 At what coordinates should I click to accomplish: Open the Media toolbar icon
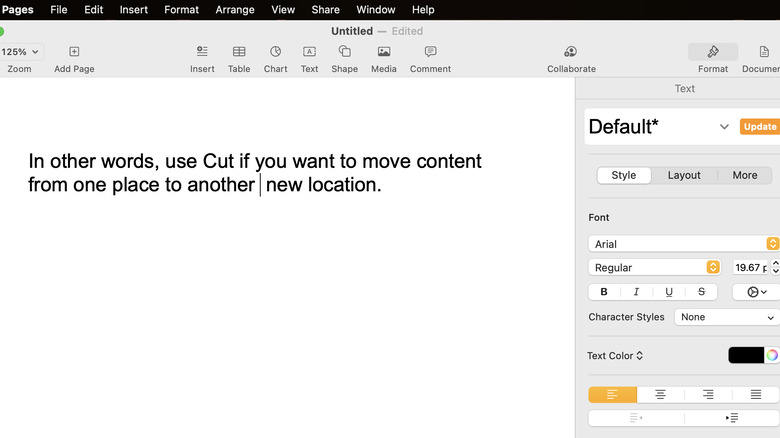click(383, 52)
